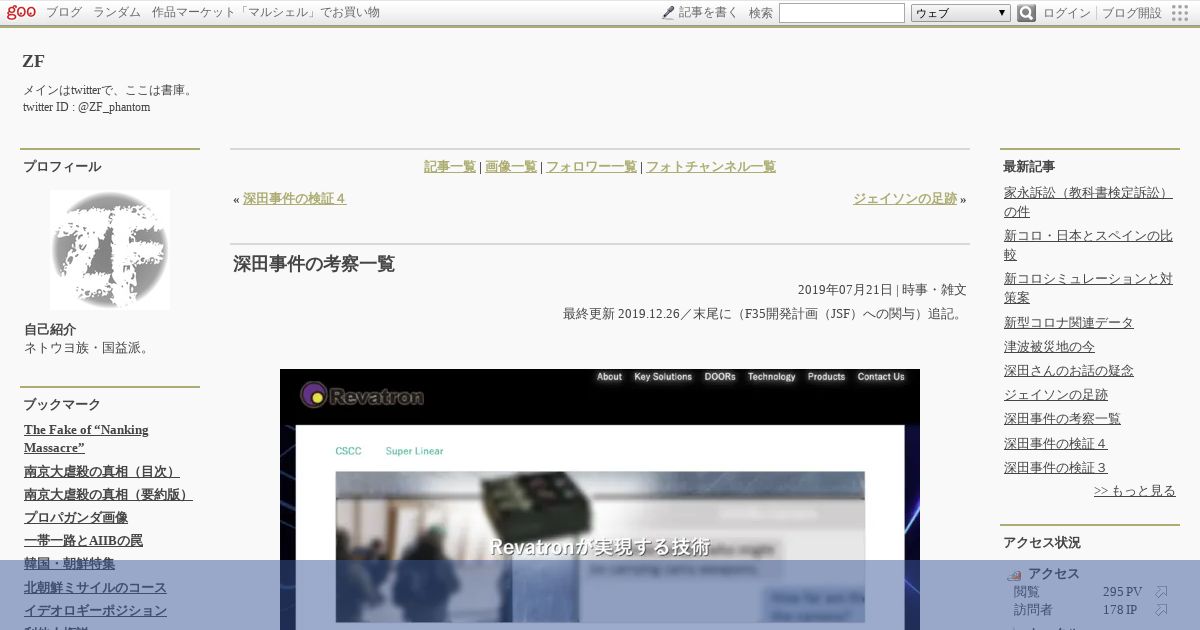Image resolution: width=1200 pixels, height=630 pixels.
Task: Open the 画像一覧 tab link
Action: tap(511, 167)
